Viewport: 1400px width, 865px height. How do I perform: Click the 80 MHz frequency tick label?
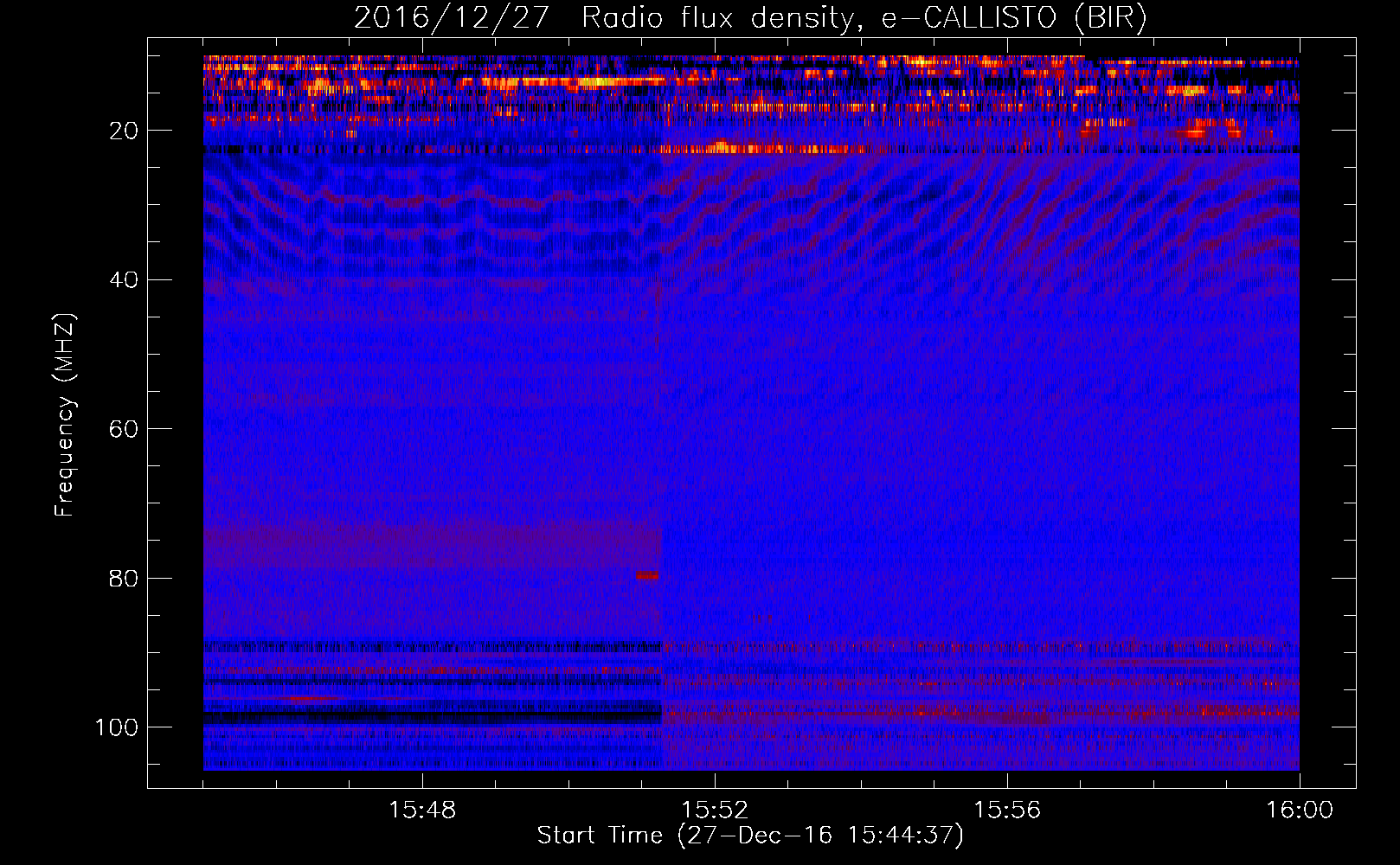click(124, 578)
